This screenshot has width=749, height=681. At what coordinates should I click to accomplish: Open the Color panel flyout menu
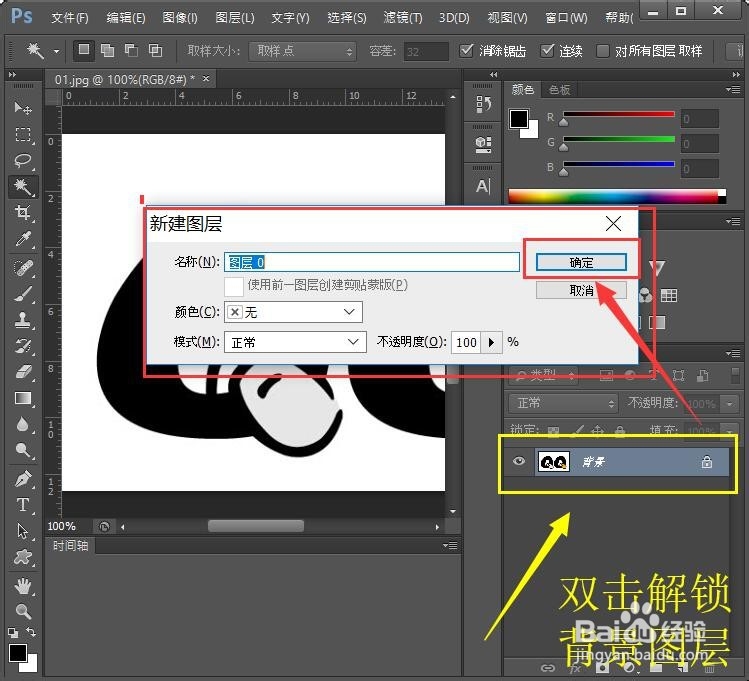click(733, 89)
